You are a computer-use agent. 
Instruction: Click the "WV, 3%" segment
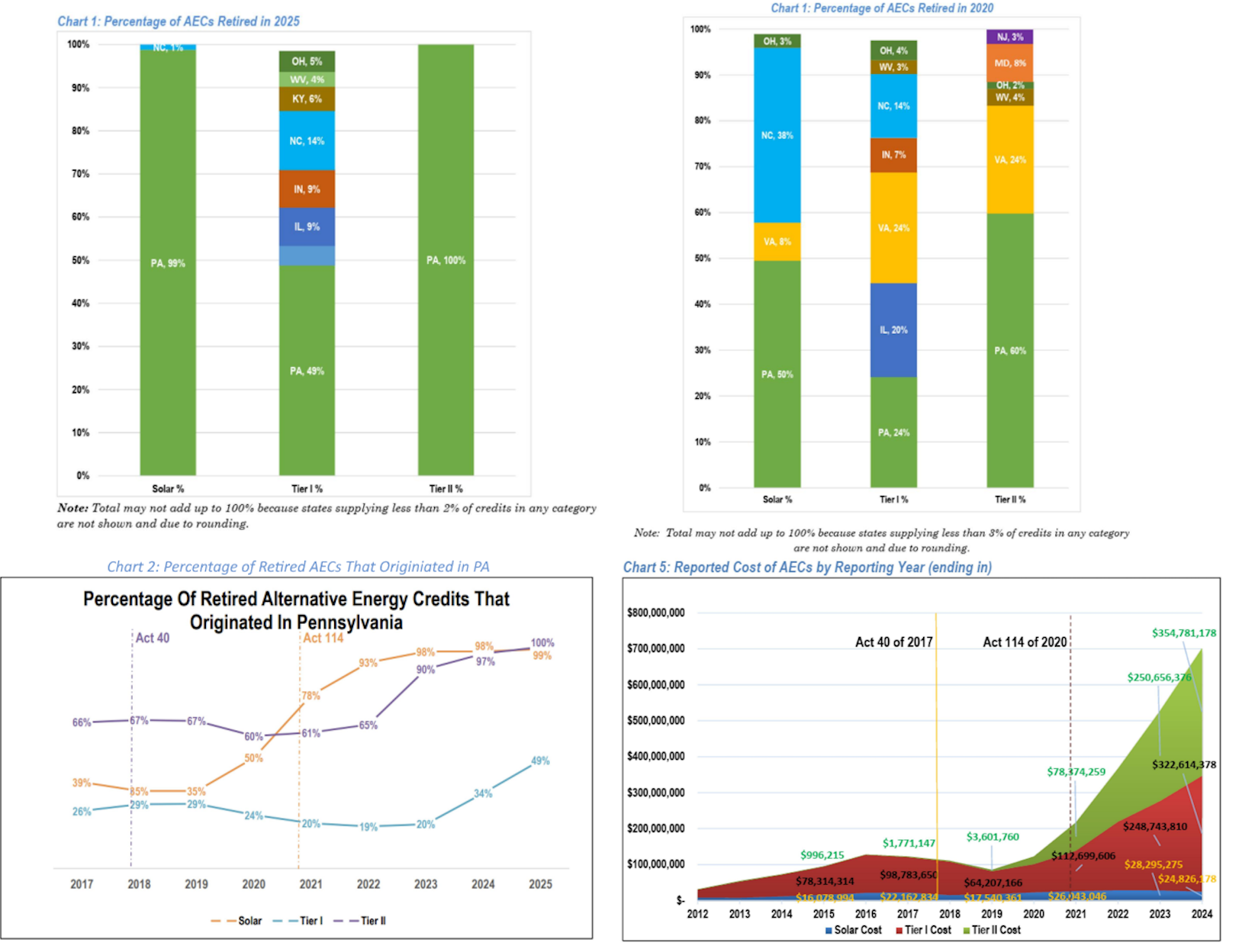coord(893,67)
